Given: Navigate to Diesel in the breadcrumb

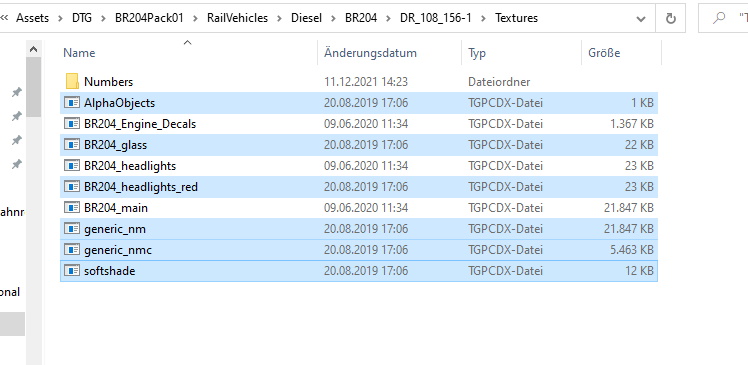Looking at the screenshot, I should (x=306, y=18).
